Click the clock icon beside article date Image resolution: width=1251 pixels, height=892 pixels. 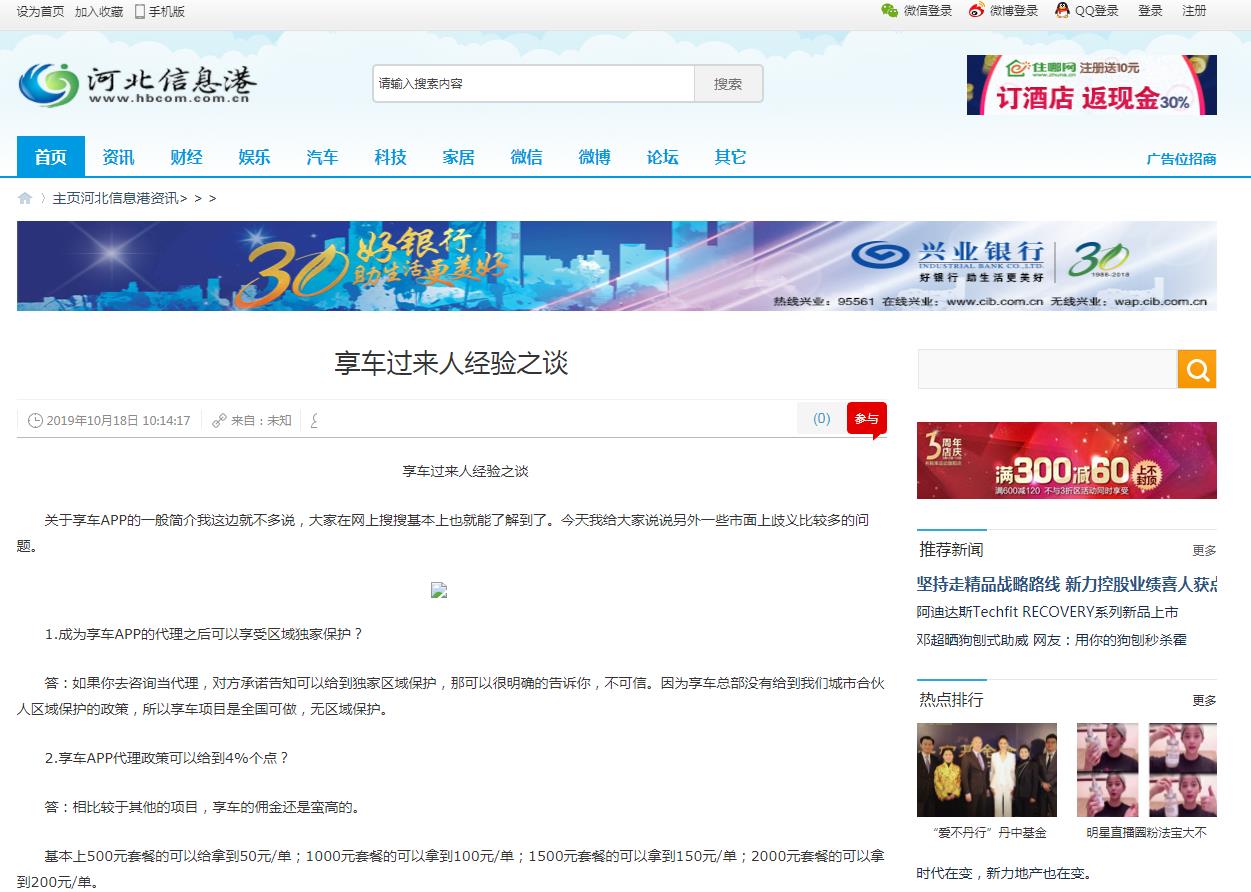35,420
